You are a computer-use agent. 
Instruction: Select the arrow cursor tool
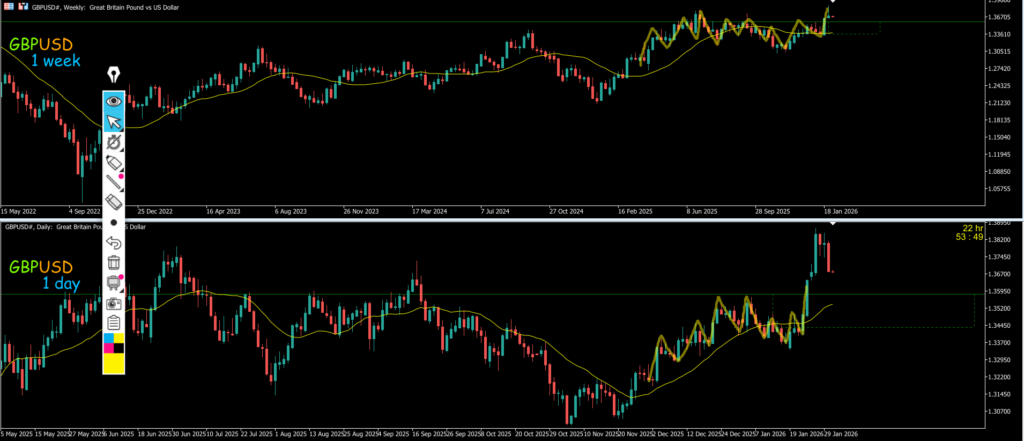114,121
